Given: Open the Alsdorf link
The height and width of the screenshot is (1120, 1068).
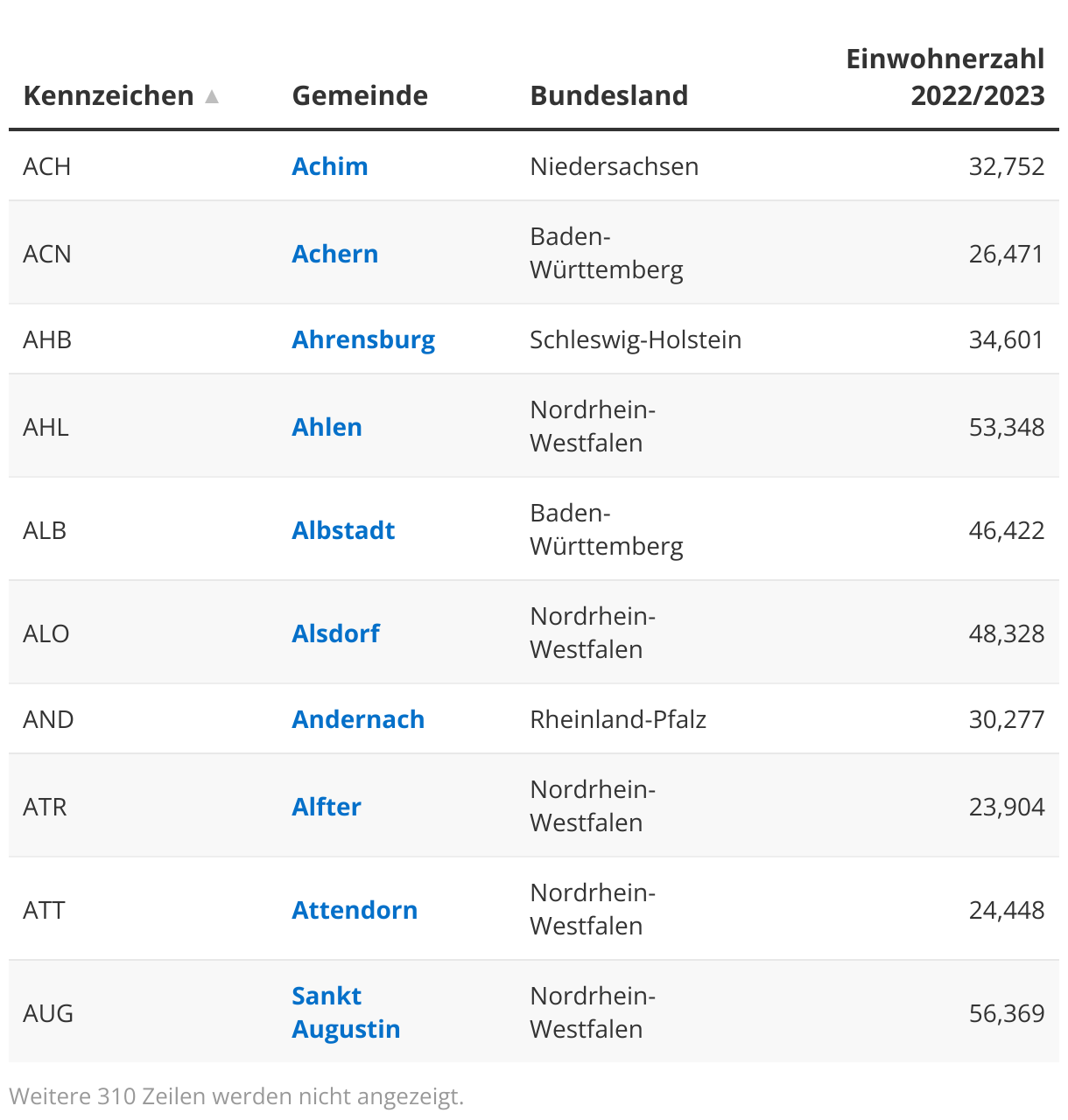Looking at the screenshot, I should click(336, 633).
